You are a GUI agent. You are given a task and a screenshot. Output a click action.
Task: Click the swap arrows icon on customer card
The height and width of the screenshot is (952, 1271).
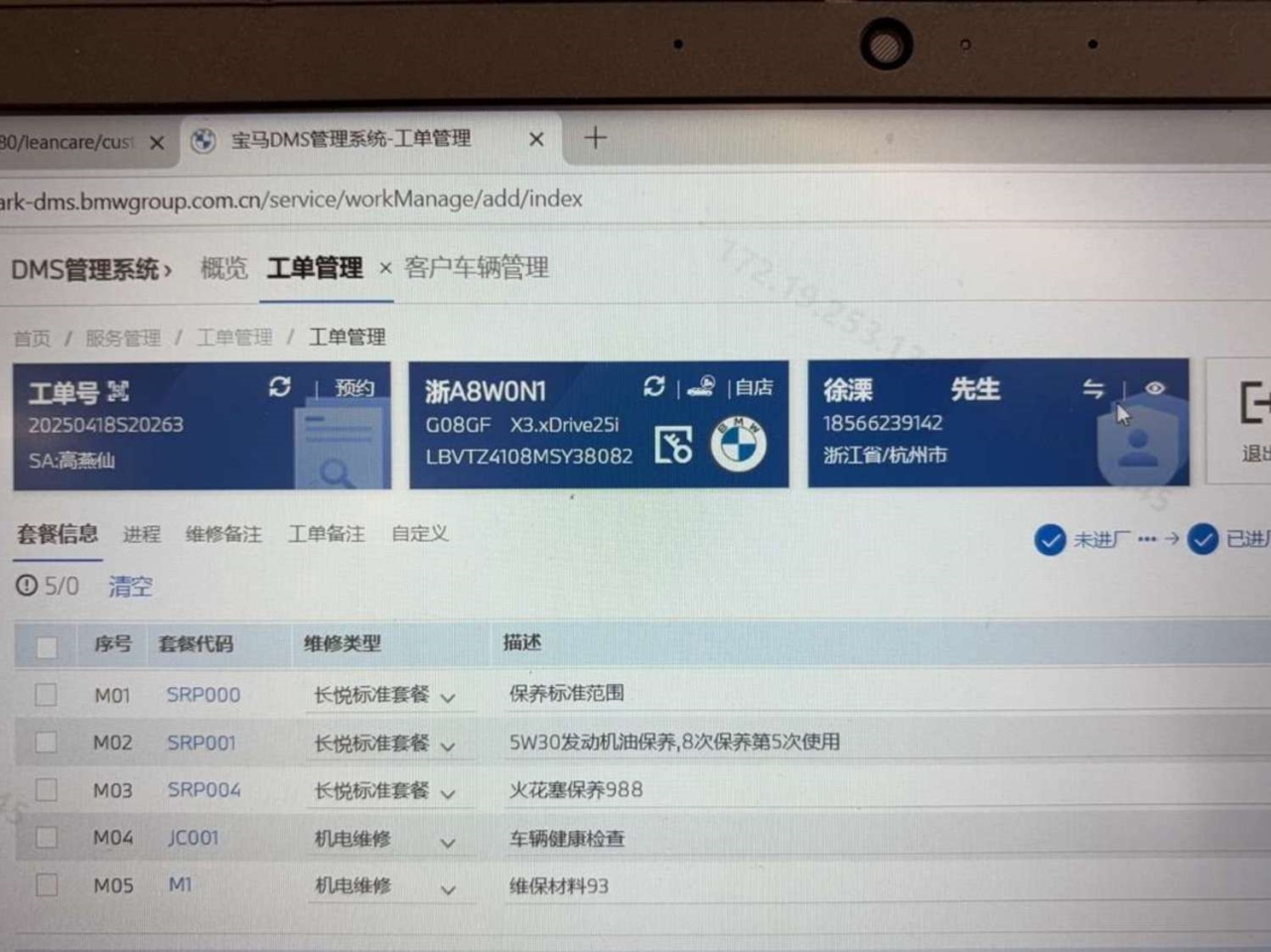click(1093, 388)
